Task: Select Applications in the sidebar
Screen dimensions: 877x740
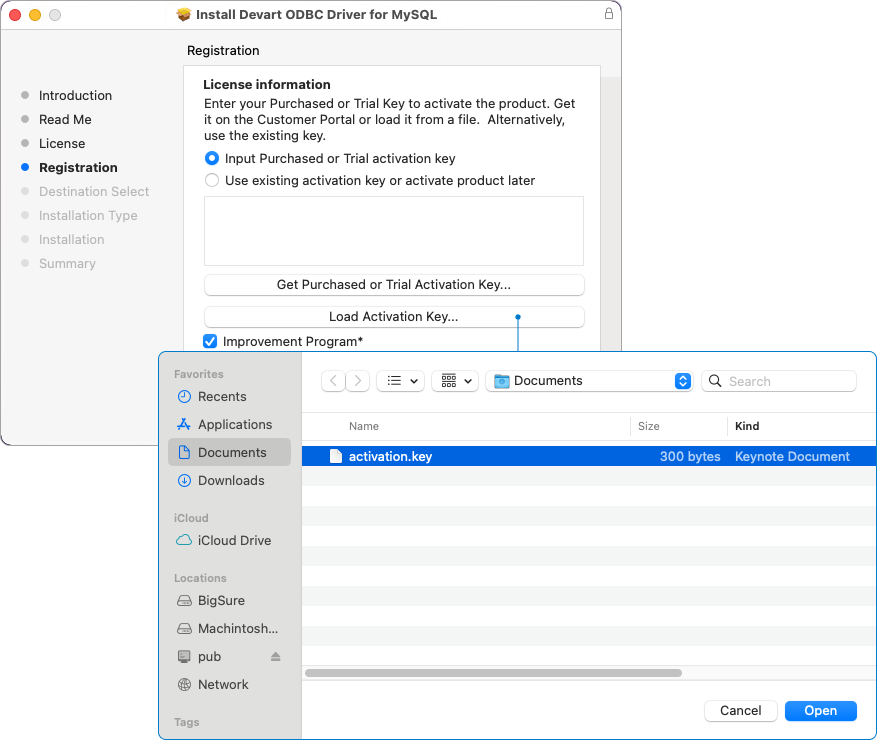Action: tap(231, 424)
